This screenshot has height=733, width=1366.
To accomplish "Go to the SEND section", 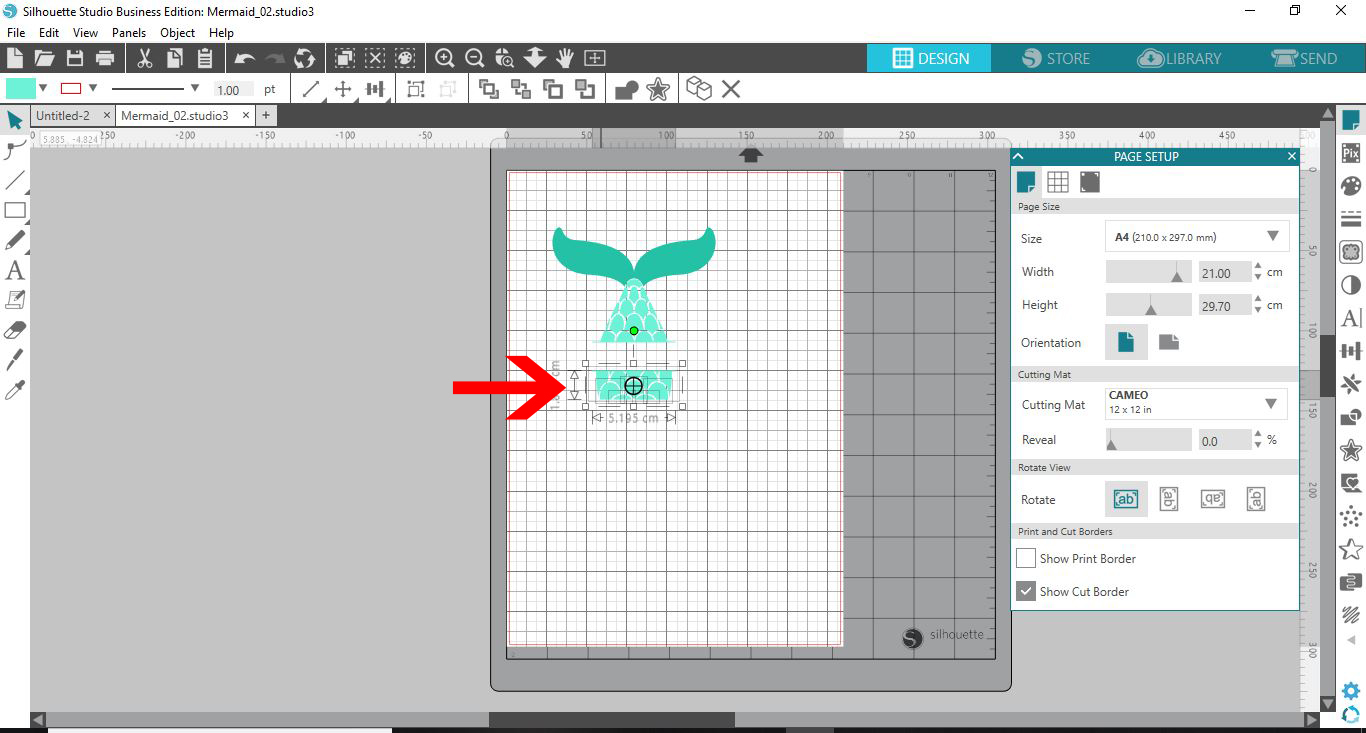I will pyautogui.click(x=1303, y=58).
